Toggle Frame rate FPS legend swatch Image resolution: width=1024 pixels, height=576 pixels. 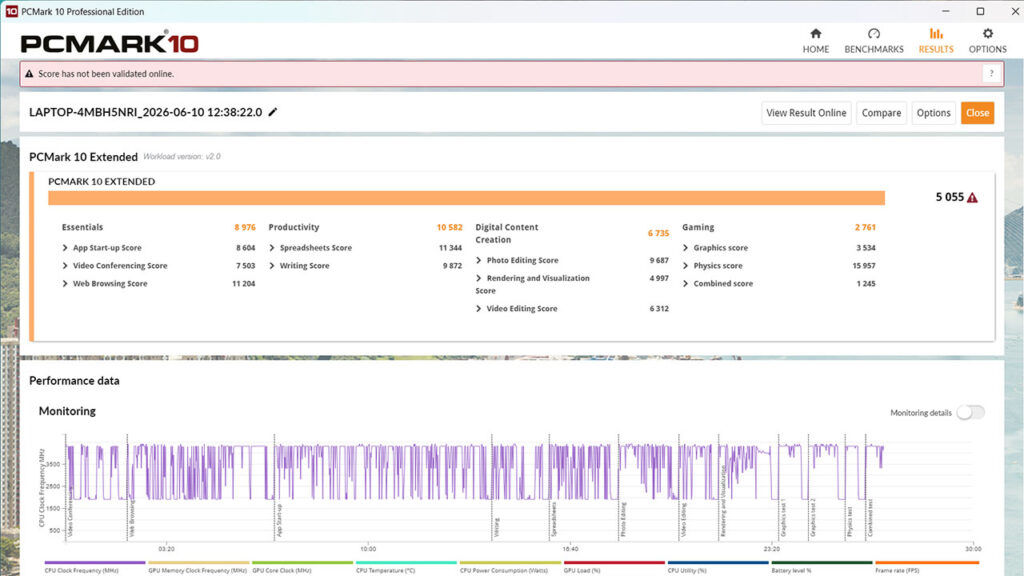click(927, 562)
